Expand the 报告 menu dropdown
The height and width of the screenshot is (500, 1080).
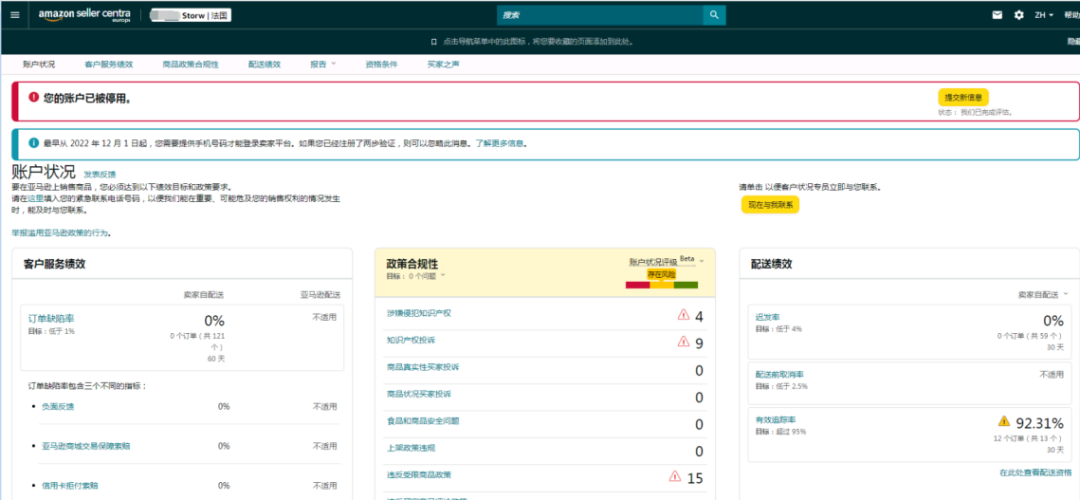[x=322, y=64]
